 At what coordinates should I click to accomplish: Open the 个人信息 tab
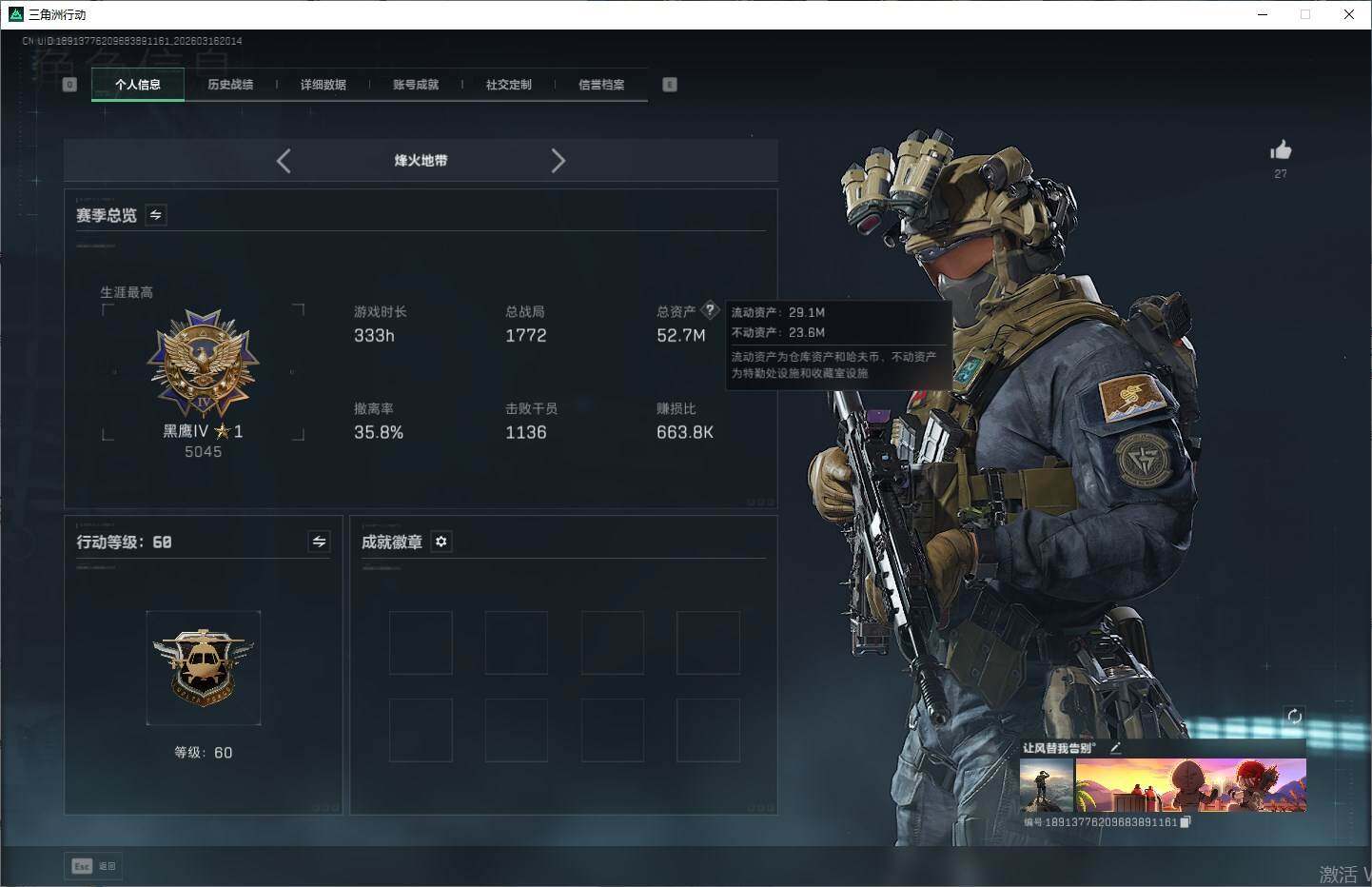click(x=138, y=85)
